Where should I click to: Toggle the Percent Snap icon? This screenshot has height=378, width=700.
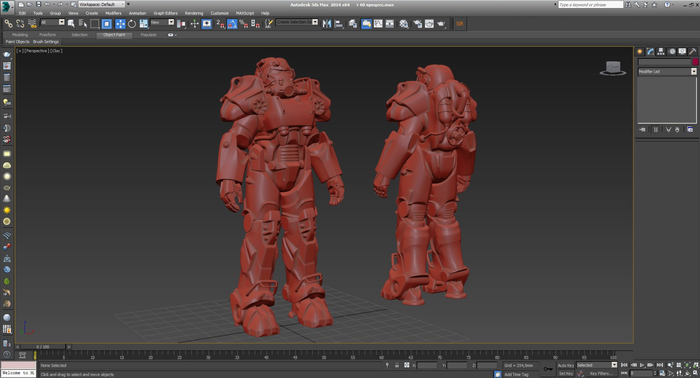click(x=244, y=23)
